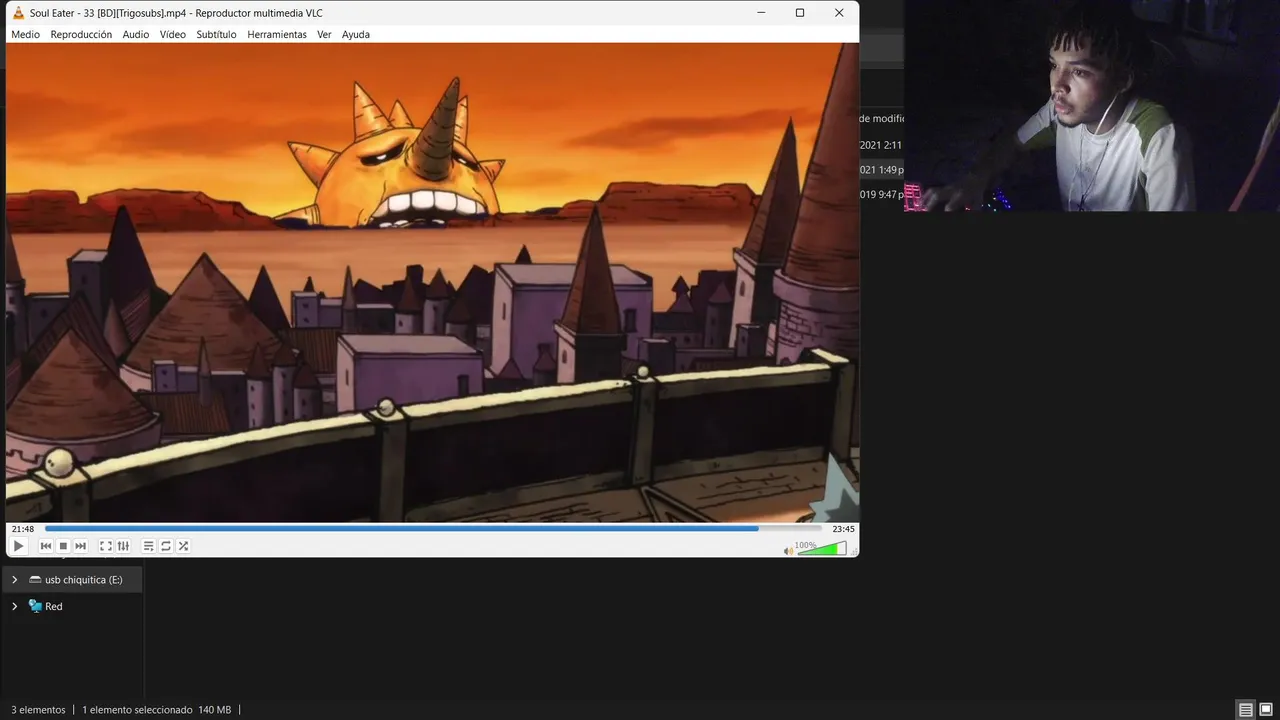Open the Herramientas menu
This screenshot has width=1280, height=720.
pos(277,34)
